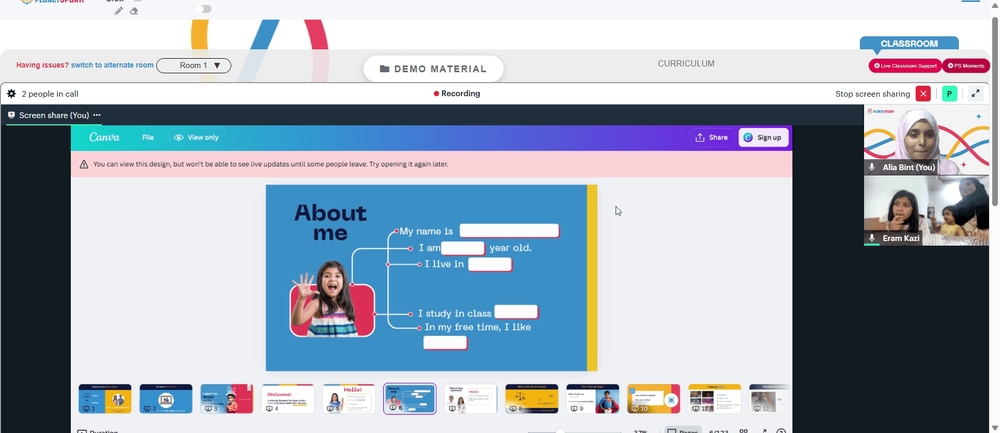Click the green P participant icon
This screenshot has height=433, width=1000.
click(950, 94)
